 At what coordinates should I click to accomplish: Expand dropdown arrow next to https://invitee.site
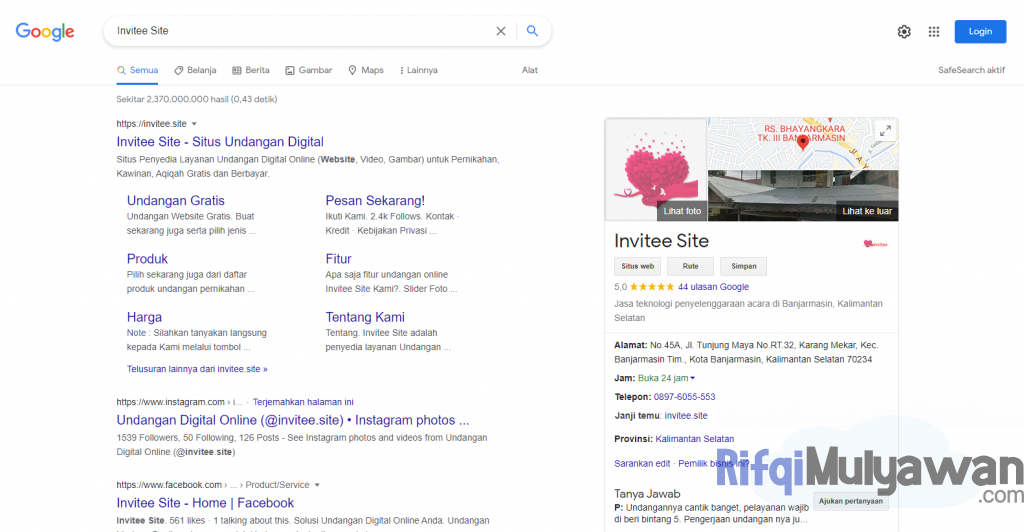(194, 124)
